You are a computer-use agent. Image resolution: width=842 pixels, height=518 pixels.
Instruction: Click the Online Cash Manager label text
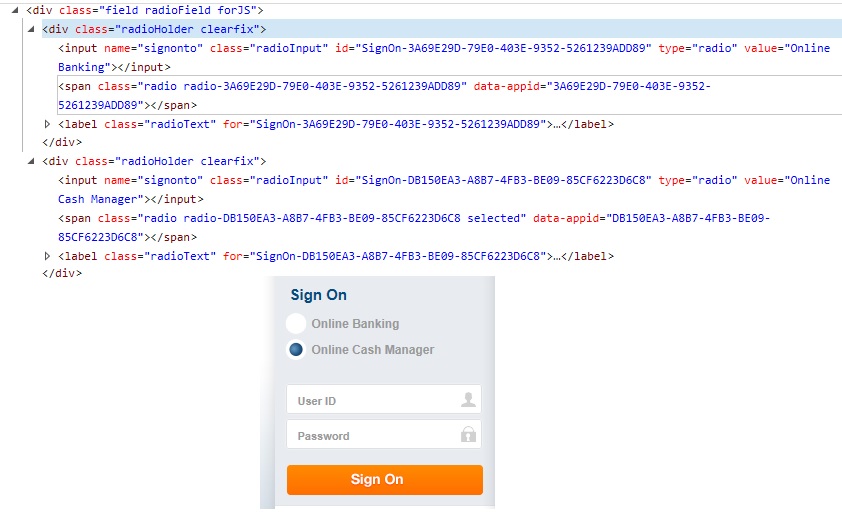coord(373,350)
